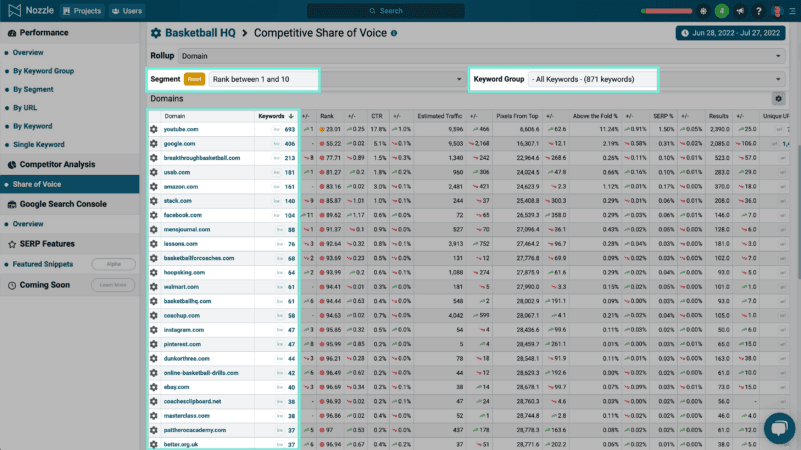Click the gear icon for facebook.com row
The width and height of the screenshot is (801, 450).
[x=154, y=216]
